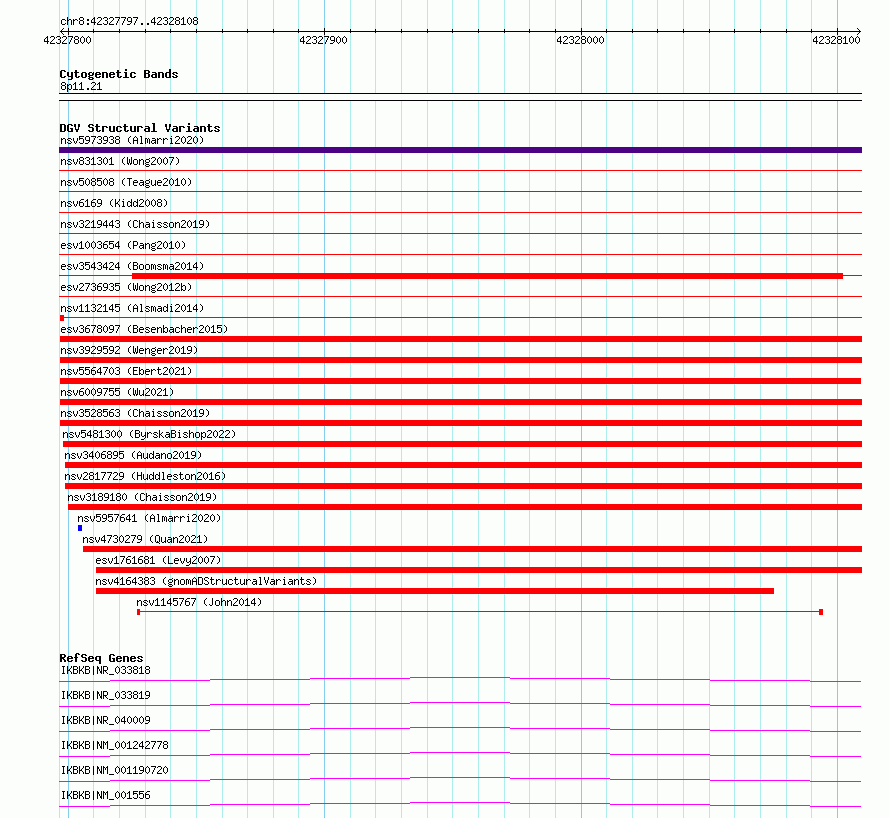Select the purple nsv5973938 variant bar
This screenshot has width=890, height=818.
click(460, 150)
